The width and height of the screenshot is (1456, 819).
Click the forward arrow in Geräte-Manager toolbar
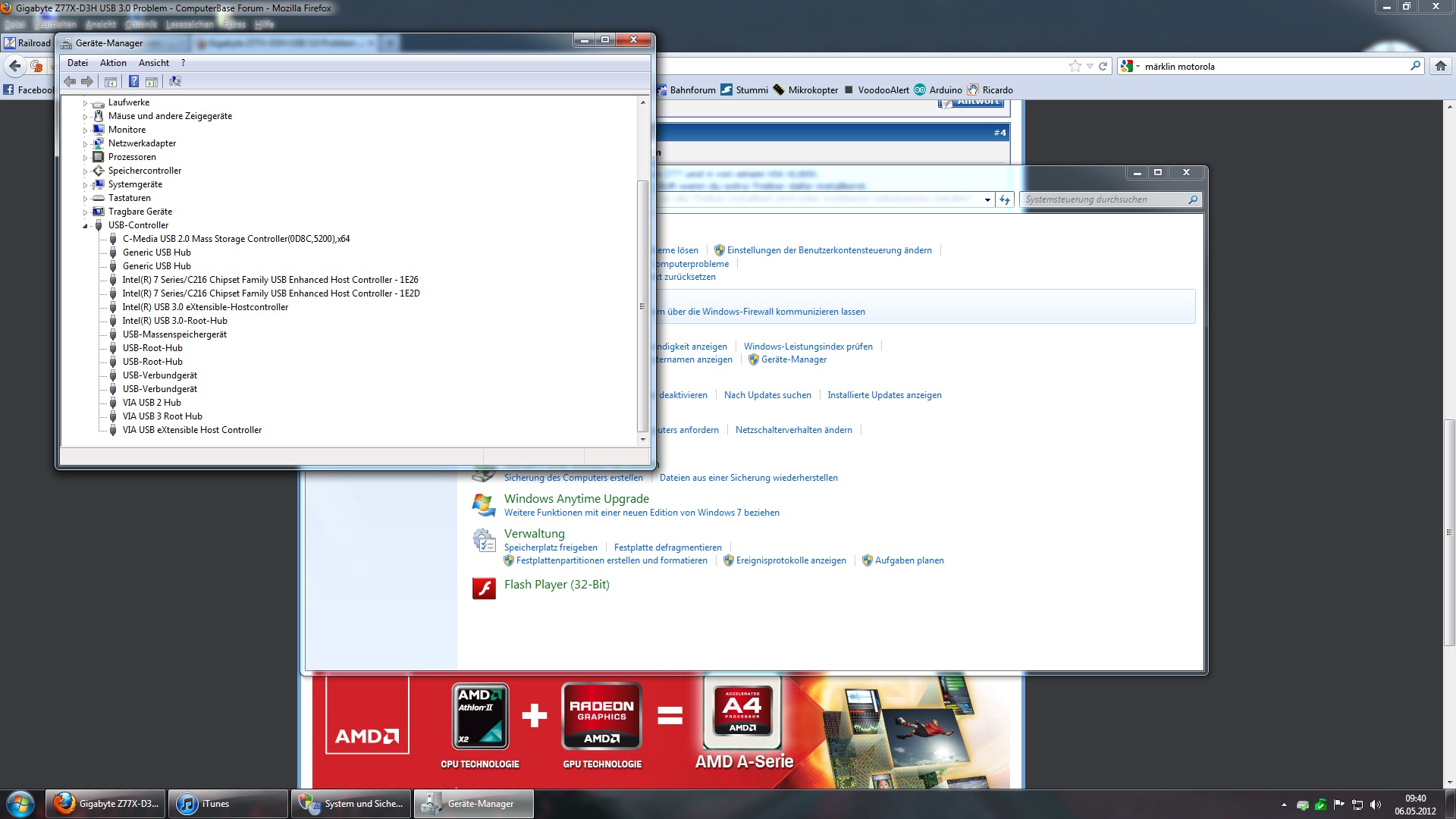point(87,81)
